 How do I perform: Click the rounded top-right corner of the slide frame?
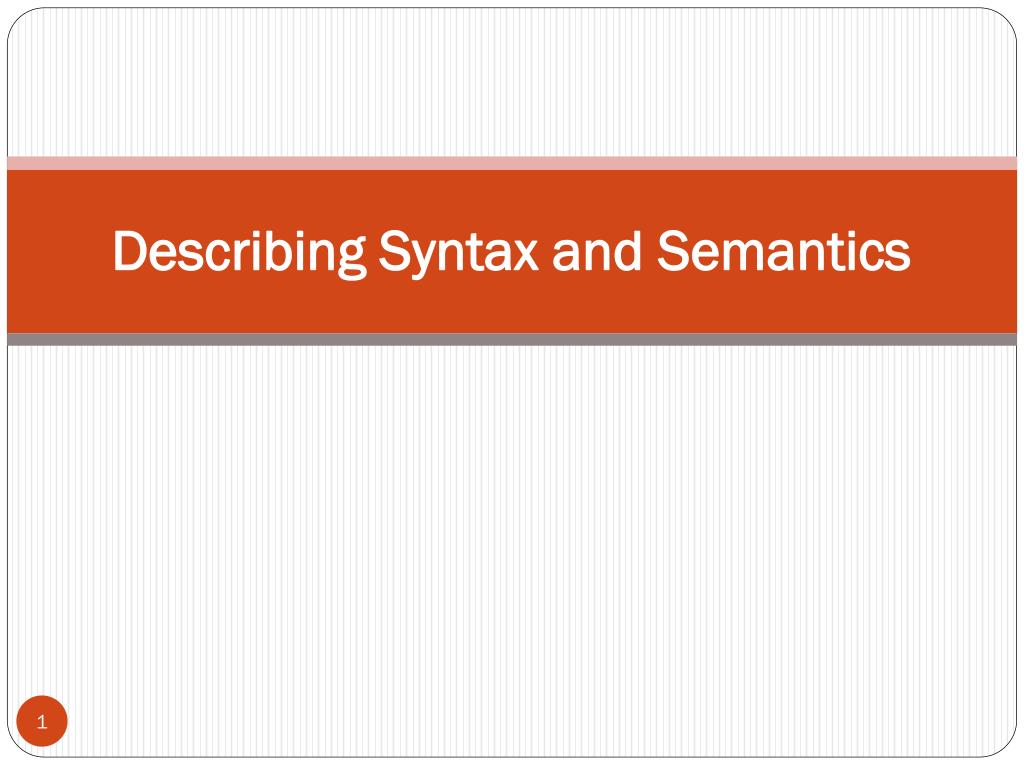coord(1004,20)
